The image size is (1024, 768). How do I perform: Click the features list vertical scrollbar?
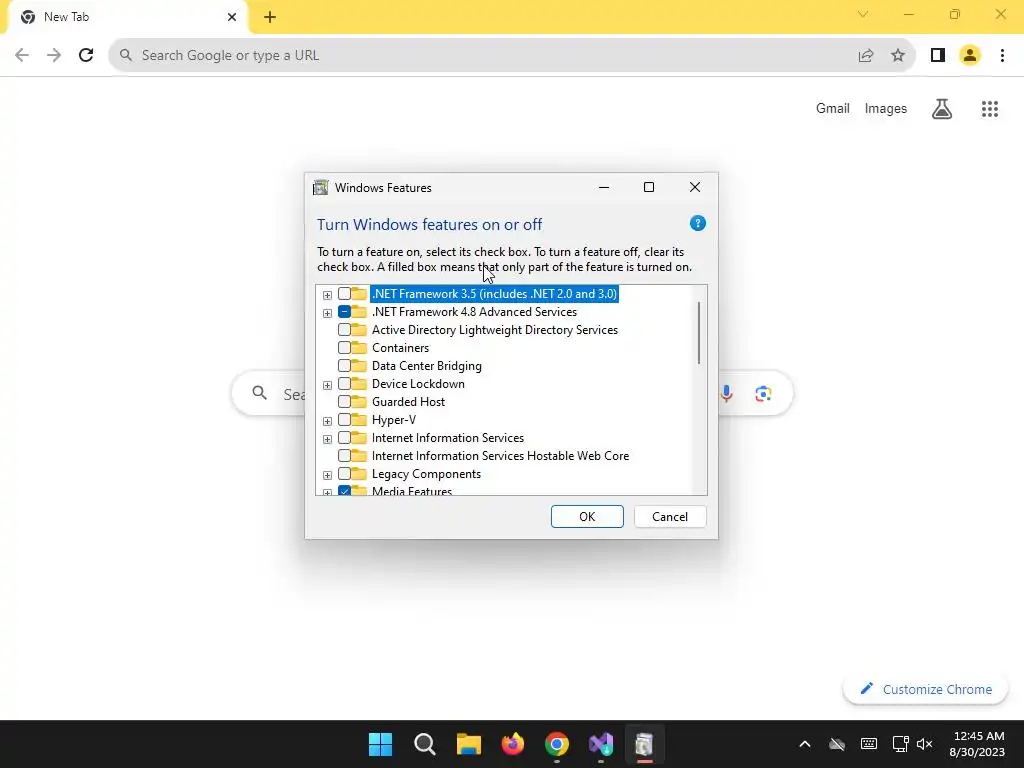699,333
